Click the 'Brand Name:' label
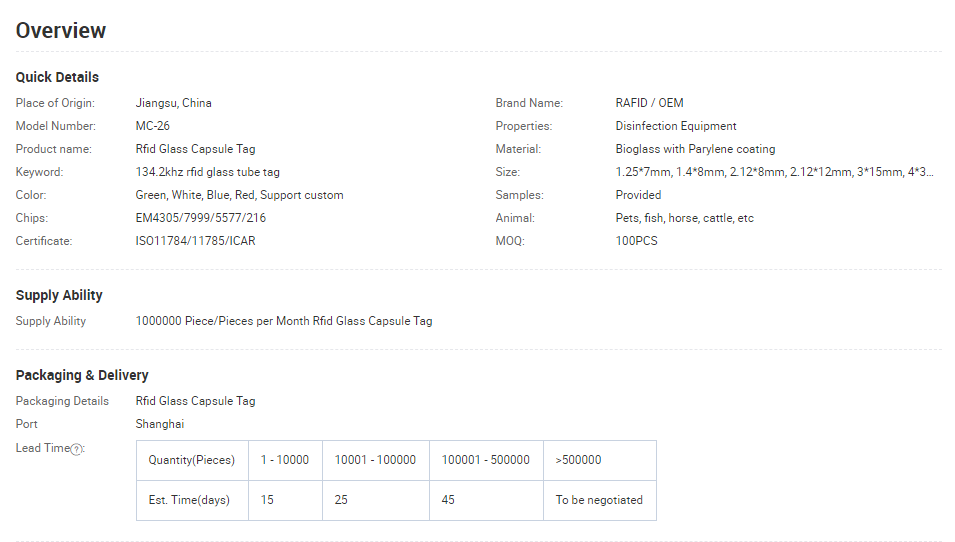955x542 pixels. [529, 103]
